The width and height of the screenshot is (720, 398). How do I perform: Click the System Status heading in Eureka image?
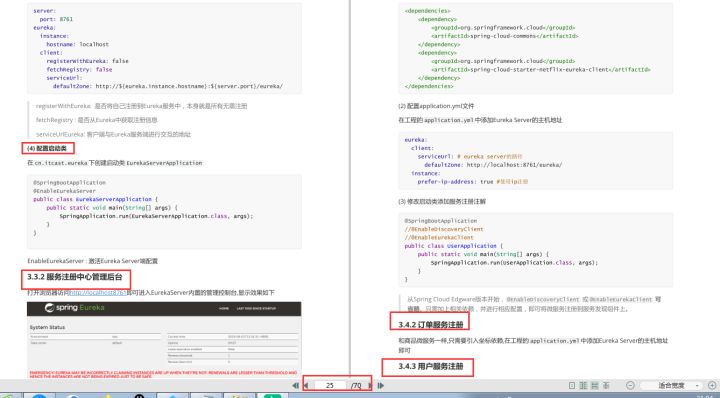pyautogui.click(x=47, y=327)
